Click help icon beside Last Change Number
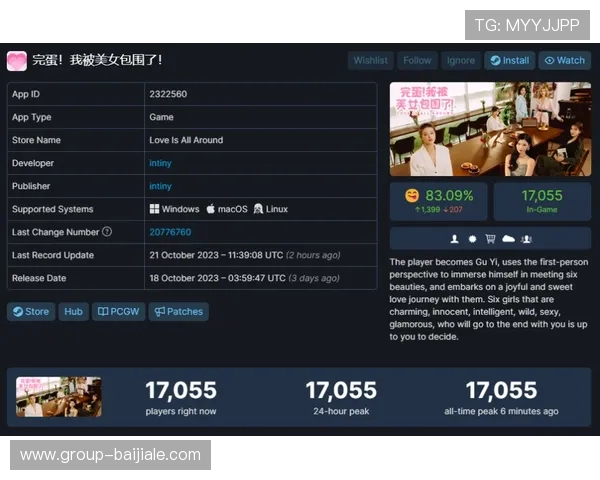Image resolution: width=600 pixels, height=480 pixels. point(107,232)
